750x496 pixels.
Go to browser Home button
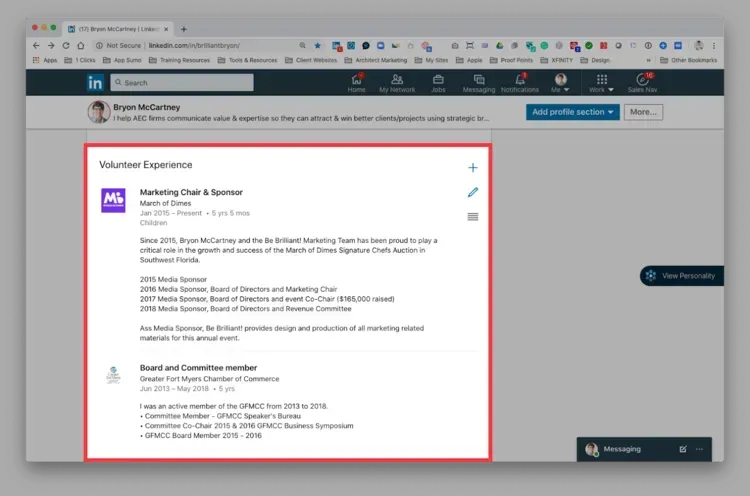81,45
